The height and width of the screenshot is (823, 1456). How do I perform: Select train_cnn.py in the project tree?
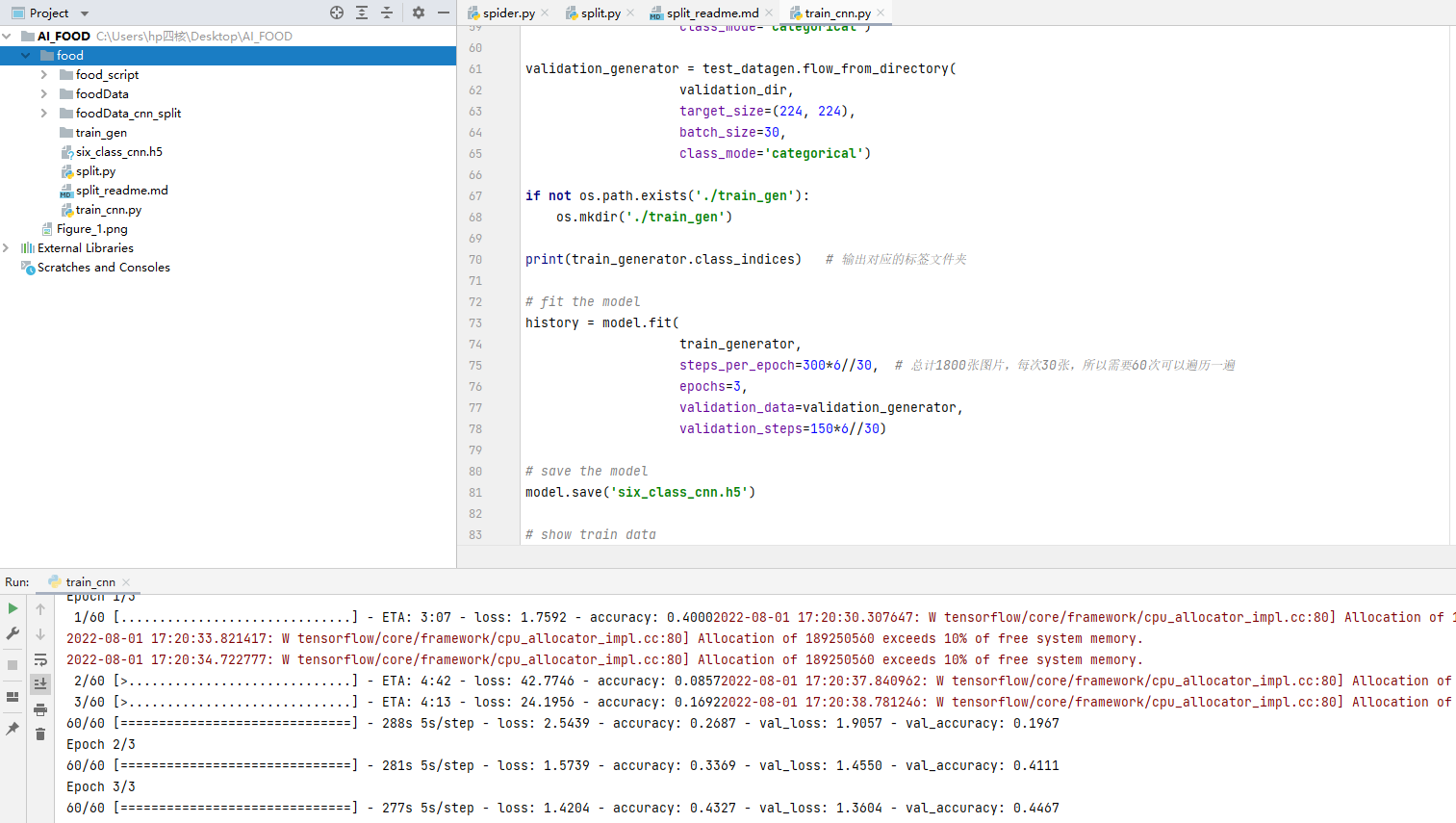pos(109,209)
